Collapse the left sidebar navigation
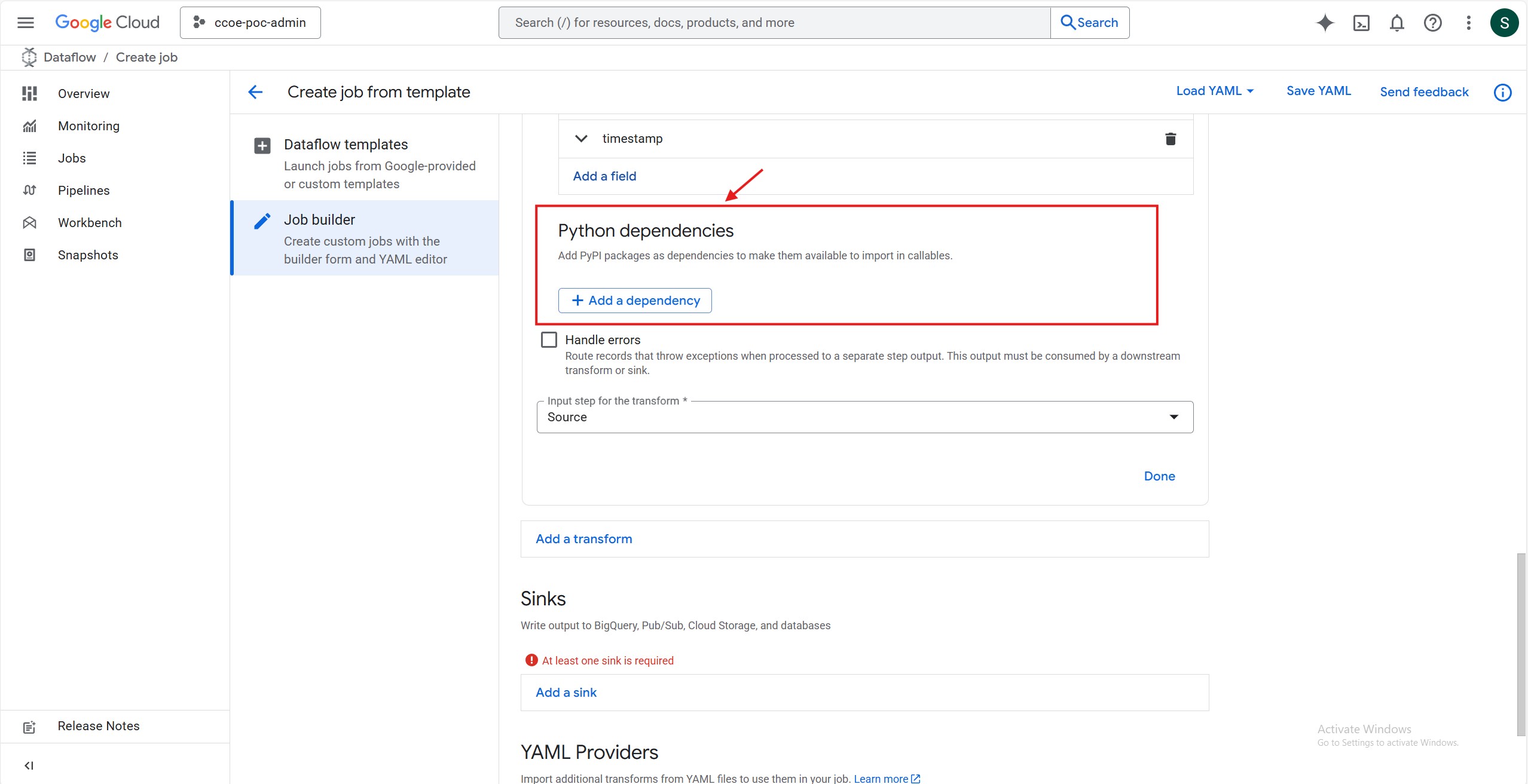 pos(29,765)
